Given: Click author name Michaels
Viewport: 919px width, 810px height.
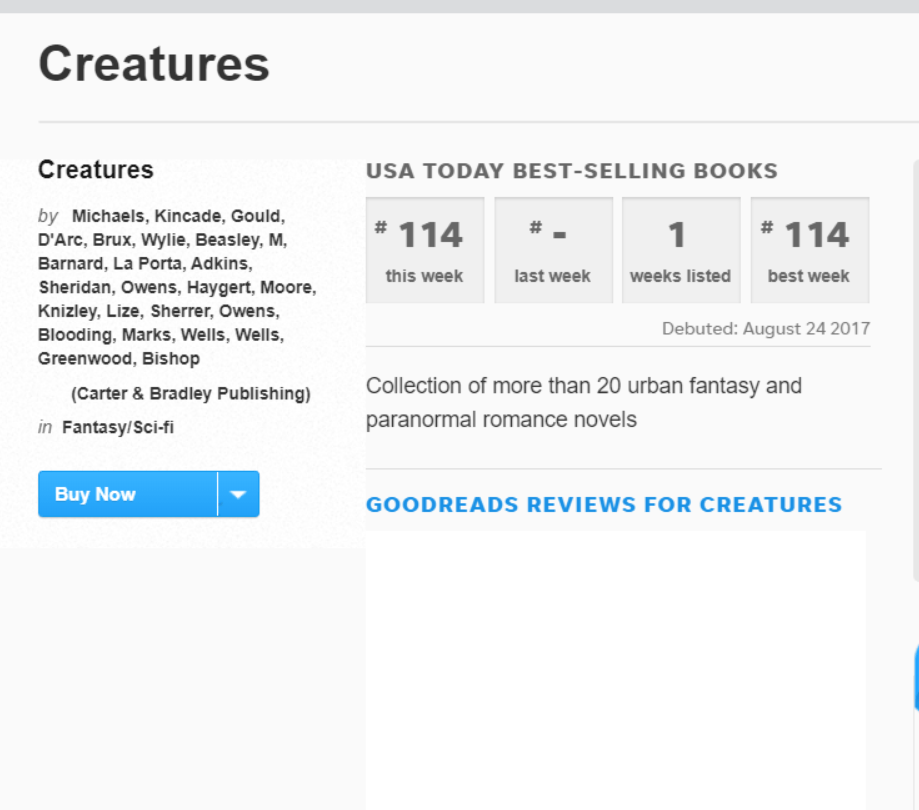Looking at the screenshot, I should pos(109,216).
